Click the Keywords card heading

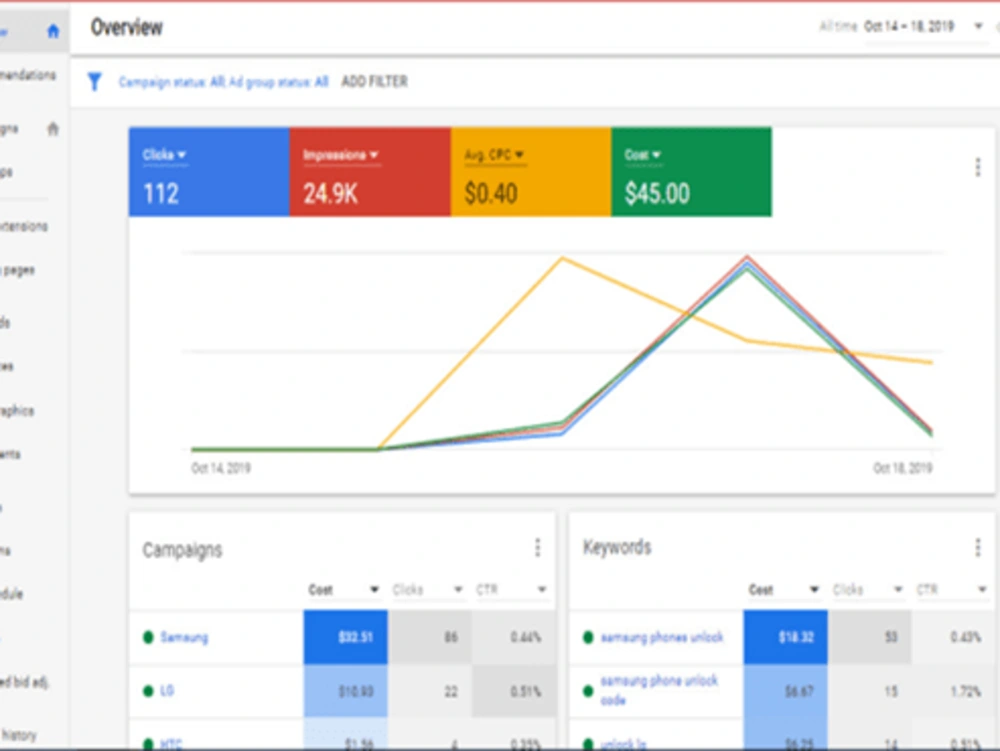click(617, 547)
